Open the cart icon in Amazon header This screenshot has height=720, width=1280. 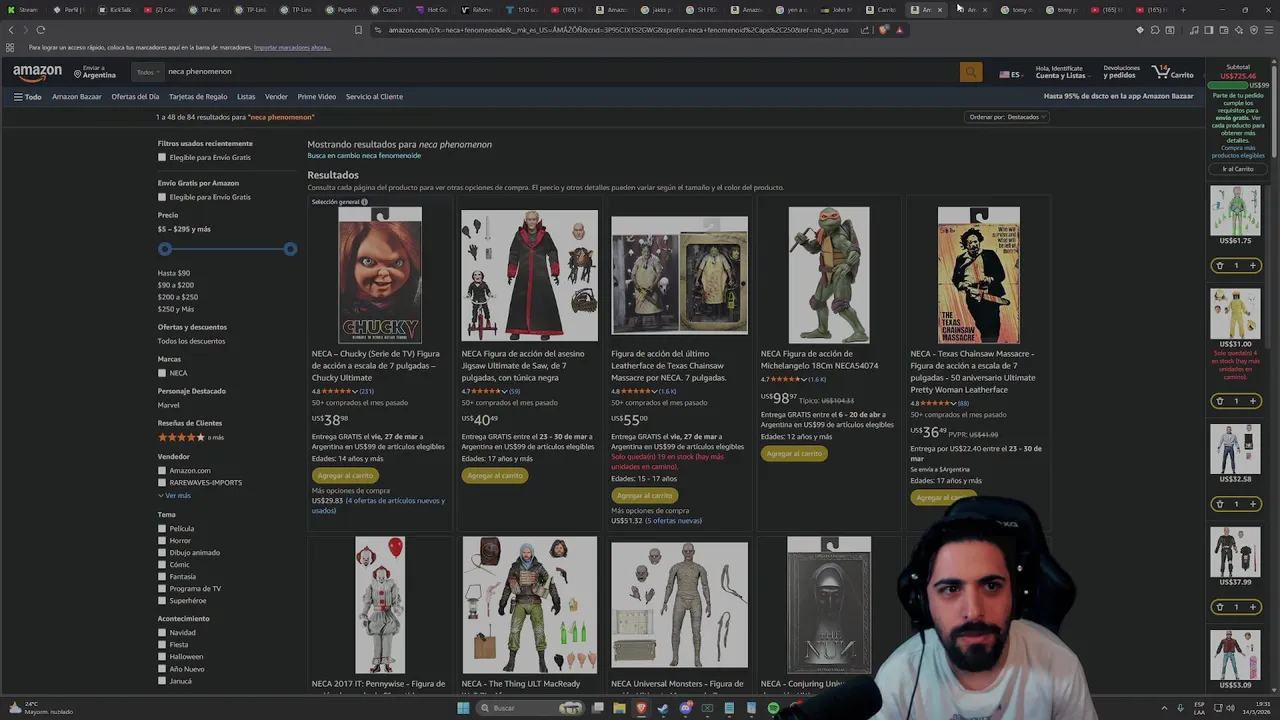1173,72
